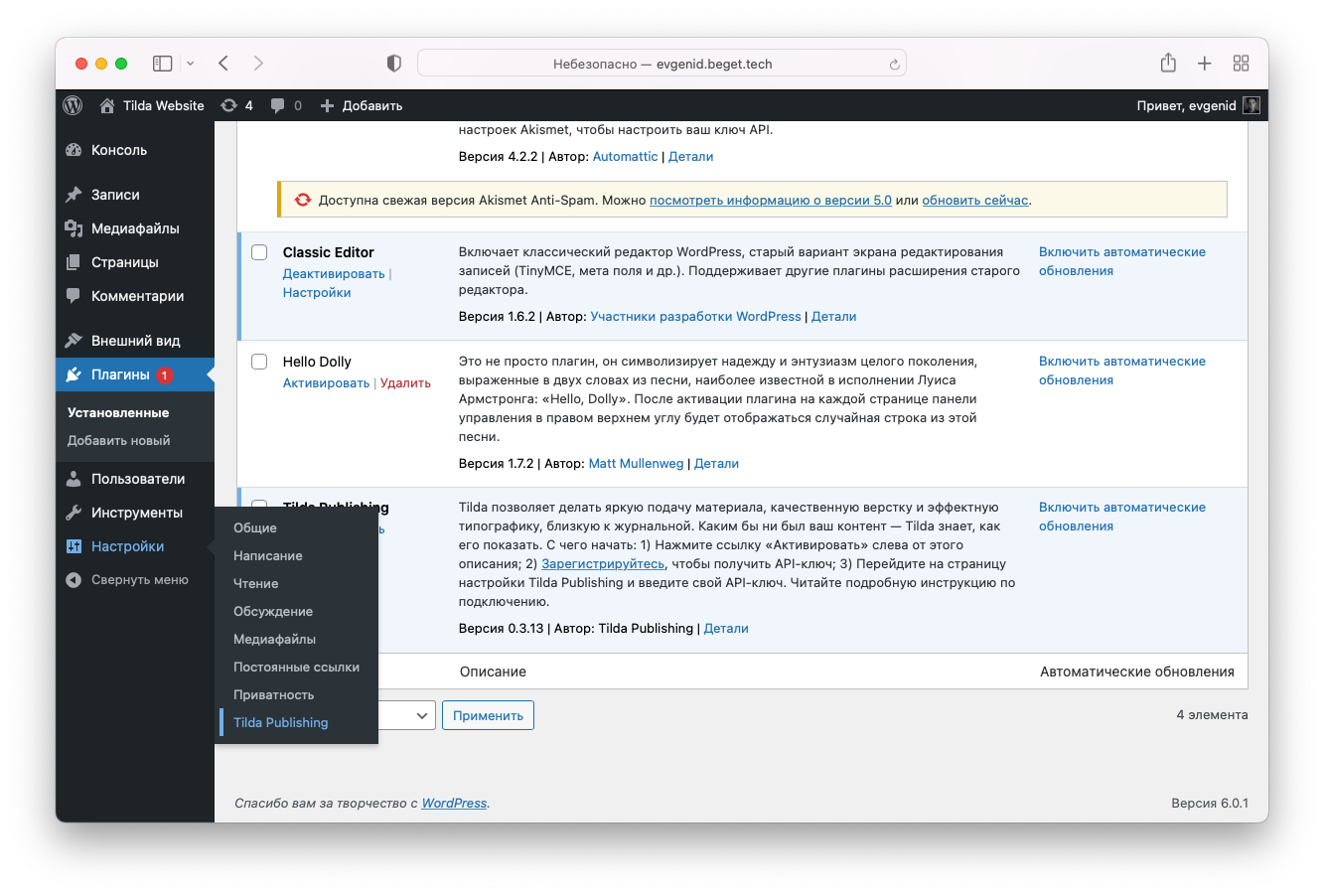Click the Automattic author link
1324x896 pixels.
pyautogui.click(x=626, y=156)
